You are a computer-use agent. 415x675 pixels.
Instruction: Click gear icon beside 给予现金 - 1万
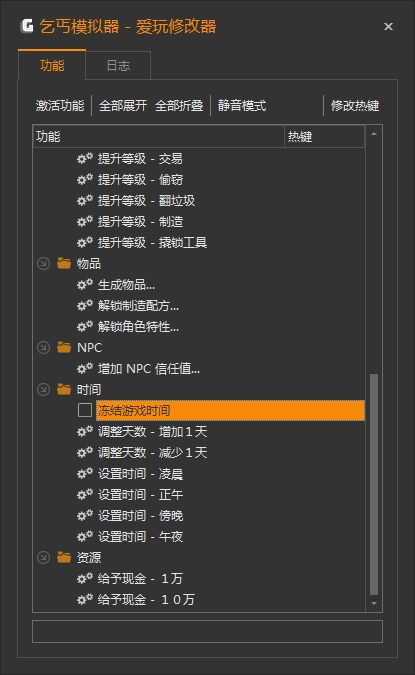click(x=85, y=579)
